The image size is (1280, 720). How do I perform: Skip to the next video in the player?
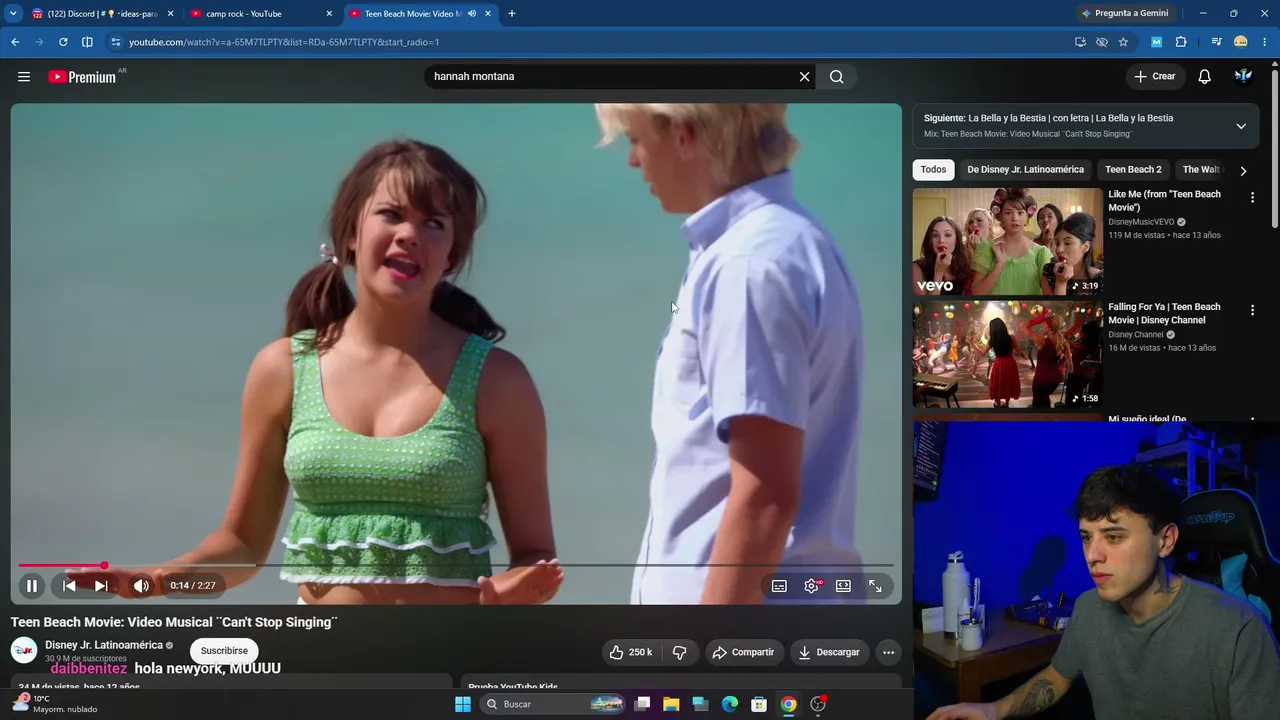pos(101,586)
